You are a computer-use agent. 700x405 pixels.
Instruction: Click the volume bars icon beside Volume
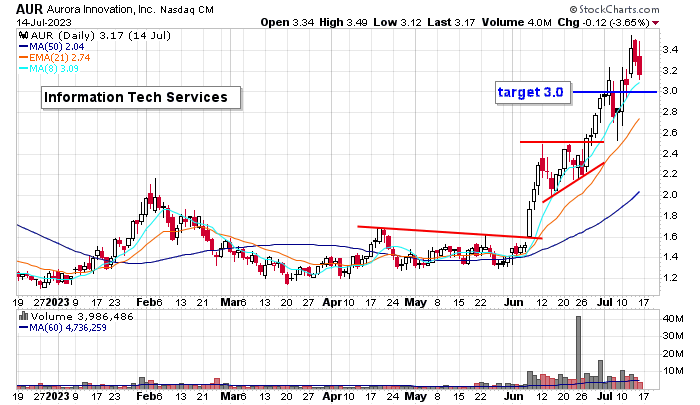pyautogui.click(x=23, y=317)
